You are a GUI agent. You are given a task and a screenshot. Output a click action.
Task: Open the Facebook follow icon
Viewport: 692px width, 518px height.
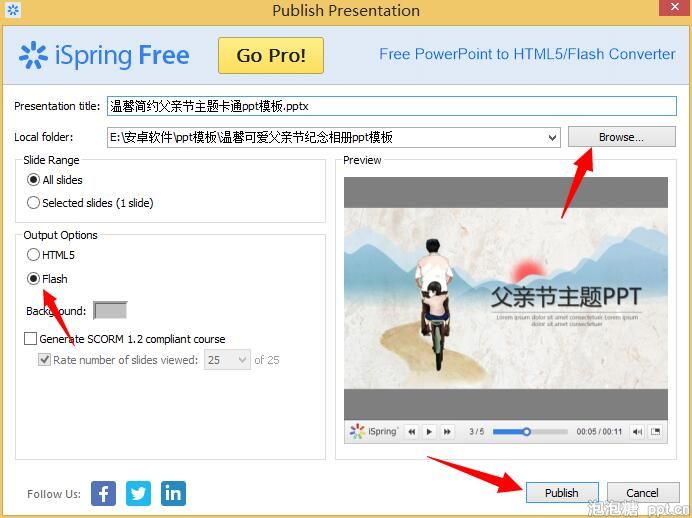pyautogui.click(x=103, y=493)
